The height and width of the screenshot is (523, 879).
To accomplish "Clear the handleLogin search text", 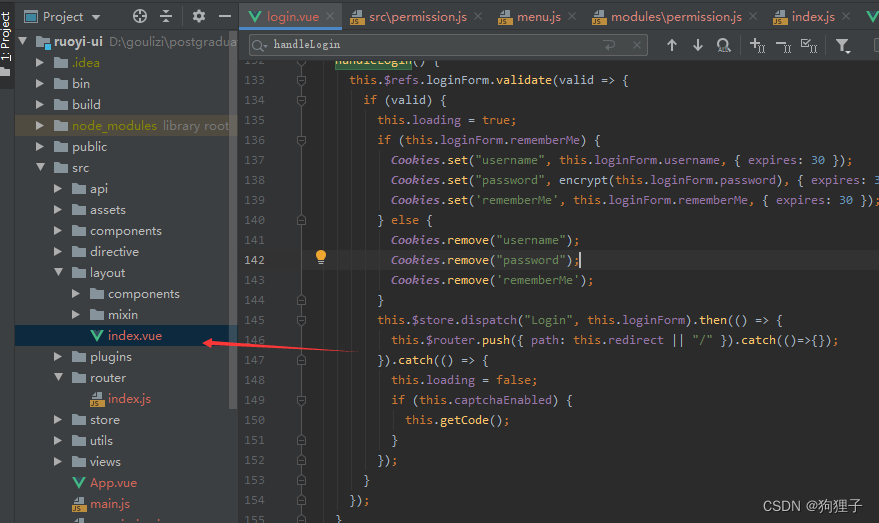I will point(637,45).
